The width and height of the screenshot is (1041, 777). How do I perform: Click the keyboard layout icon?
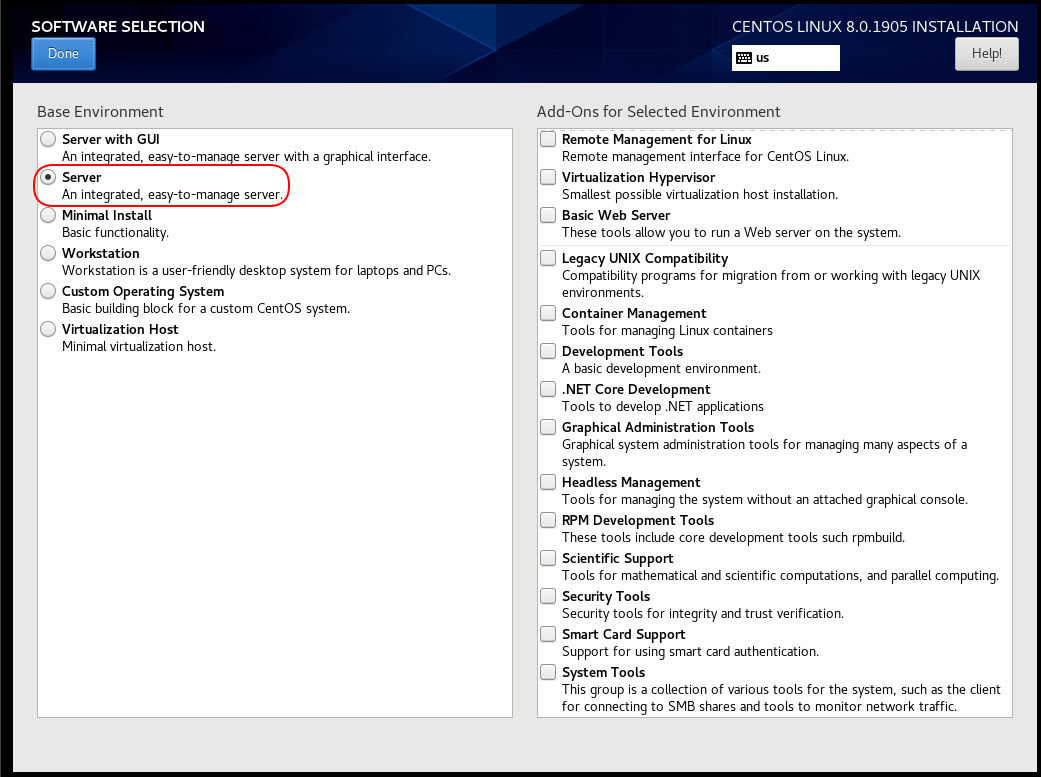tap(745, 57)
